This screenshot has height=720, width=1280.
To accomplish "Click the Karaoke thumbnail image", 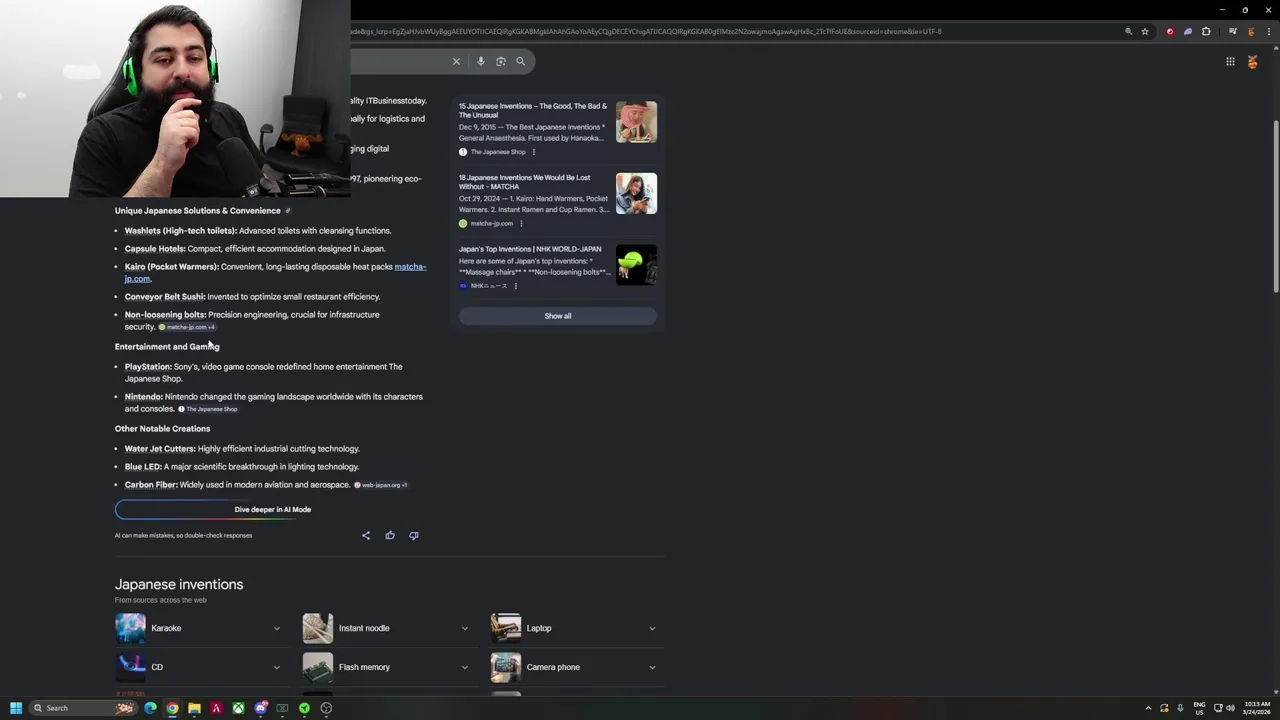I will click(130, 628).
